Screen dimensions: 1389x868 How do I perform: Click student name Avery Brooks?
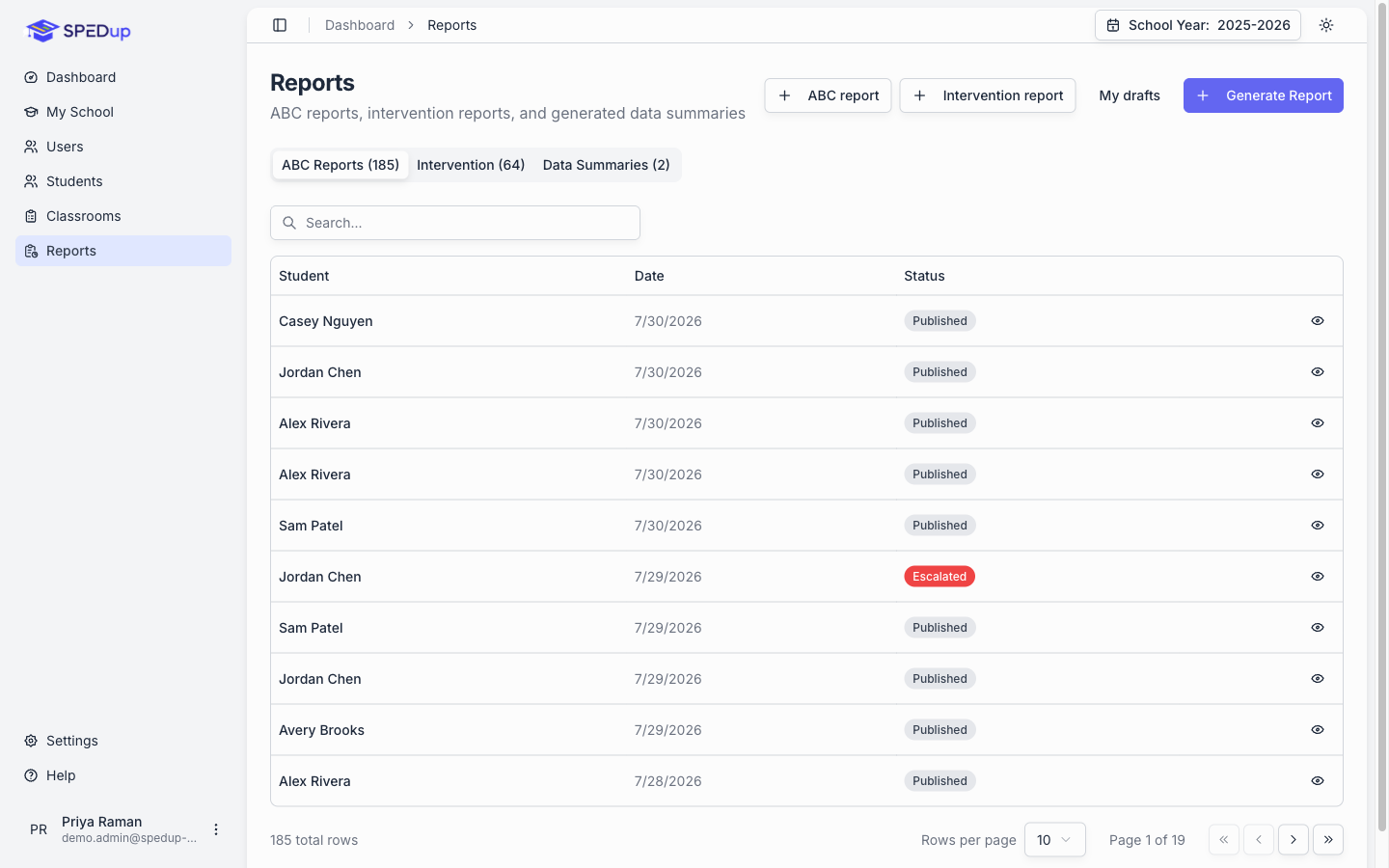point(321,730)
